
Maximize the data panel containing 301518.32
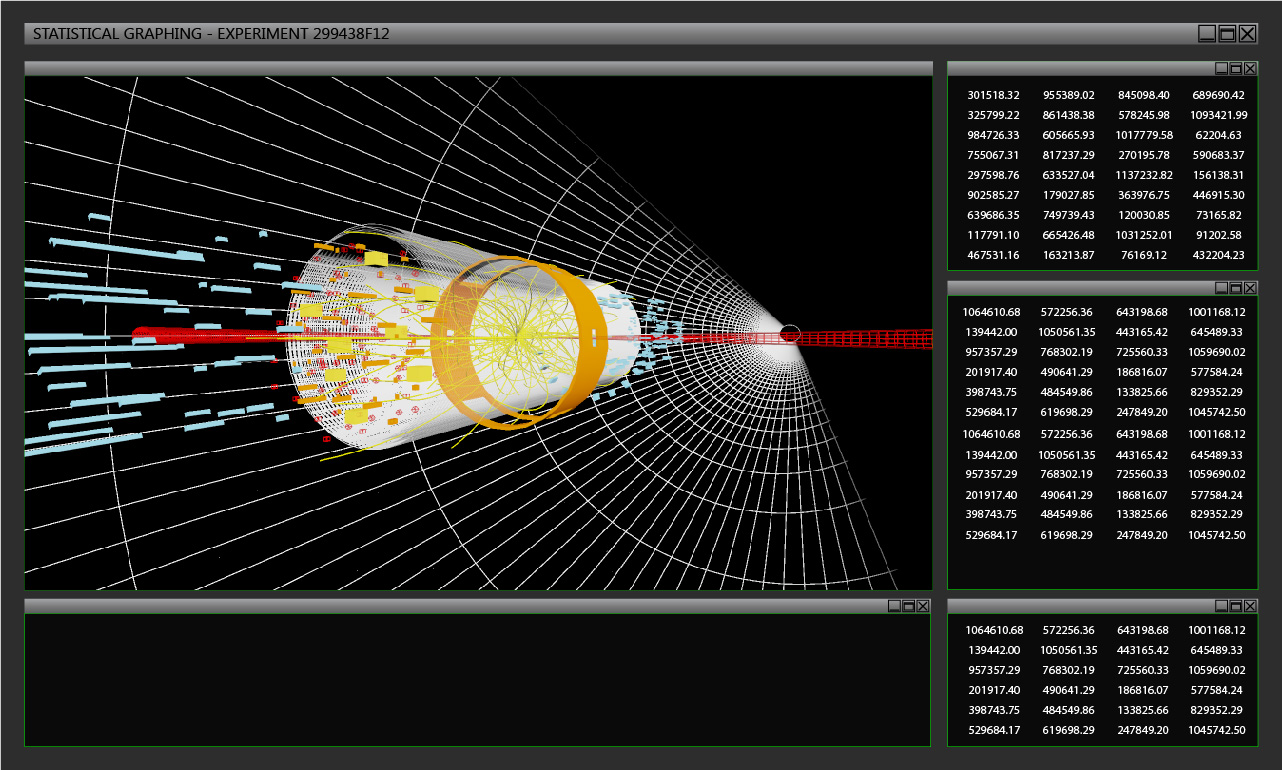[1235, 68]
